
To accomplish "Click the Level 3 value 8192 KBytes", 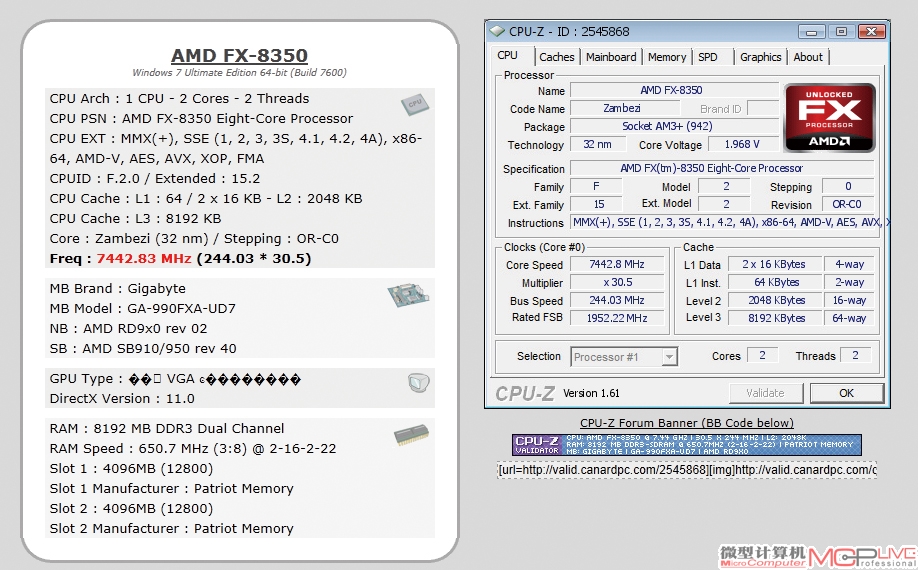I will pos(775,318).
